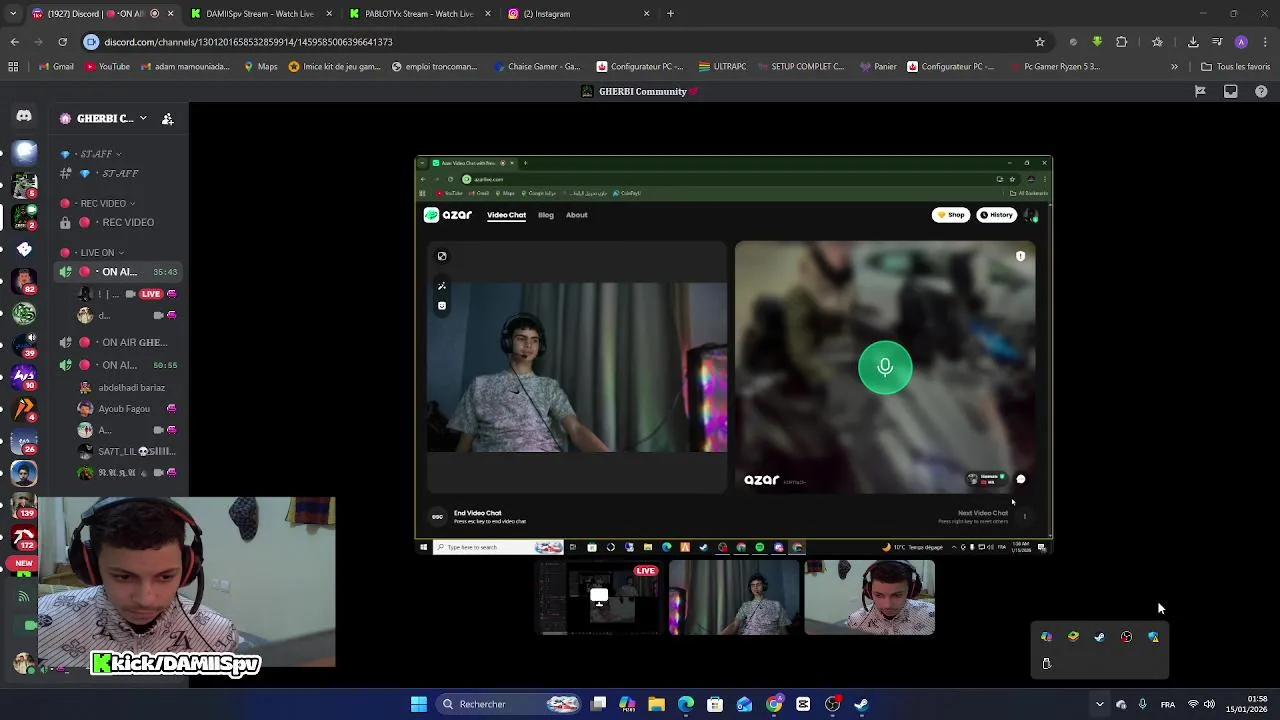Open the YouTube bookmark
Viewport: 1280px width, 720px height.
click(107, 67)
